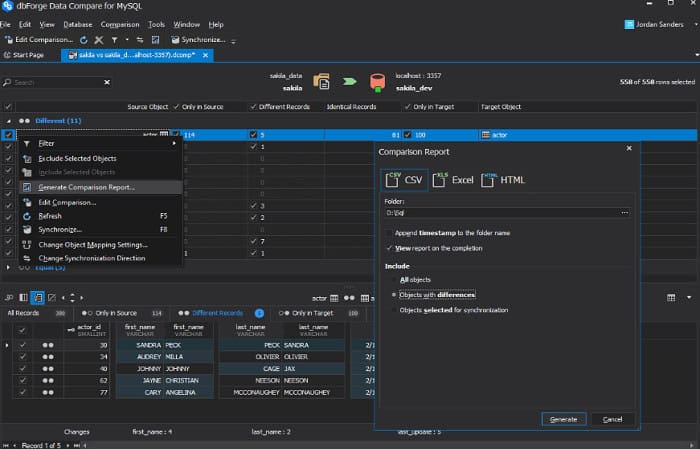Select the CSV report format

click(x=404, y=180)
